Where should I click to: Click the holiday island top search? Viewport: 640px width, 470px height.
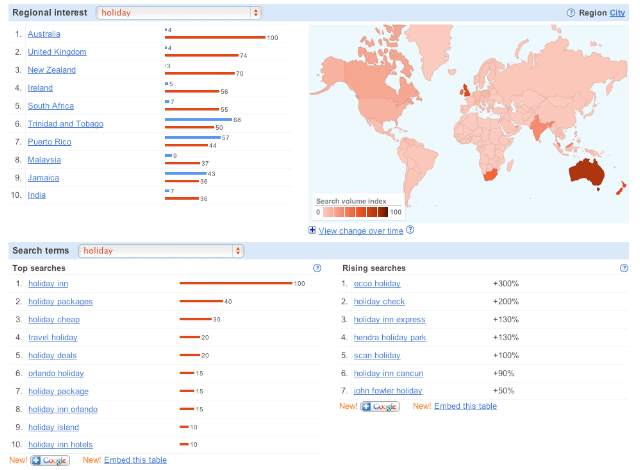click(53, 427)
